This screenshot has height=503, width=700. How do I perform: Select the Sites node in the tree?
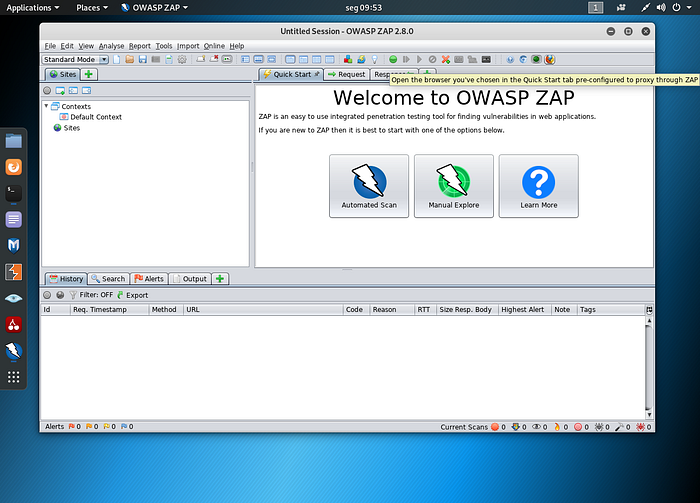[67, 128]
